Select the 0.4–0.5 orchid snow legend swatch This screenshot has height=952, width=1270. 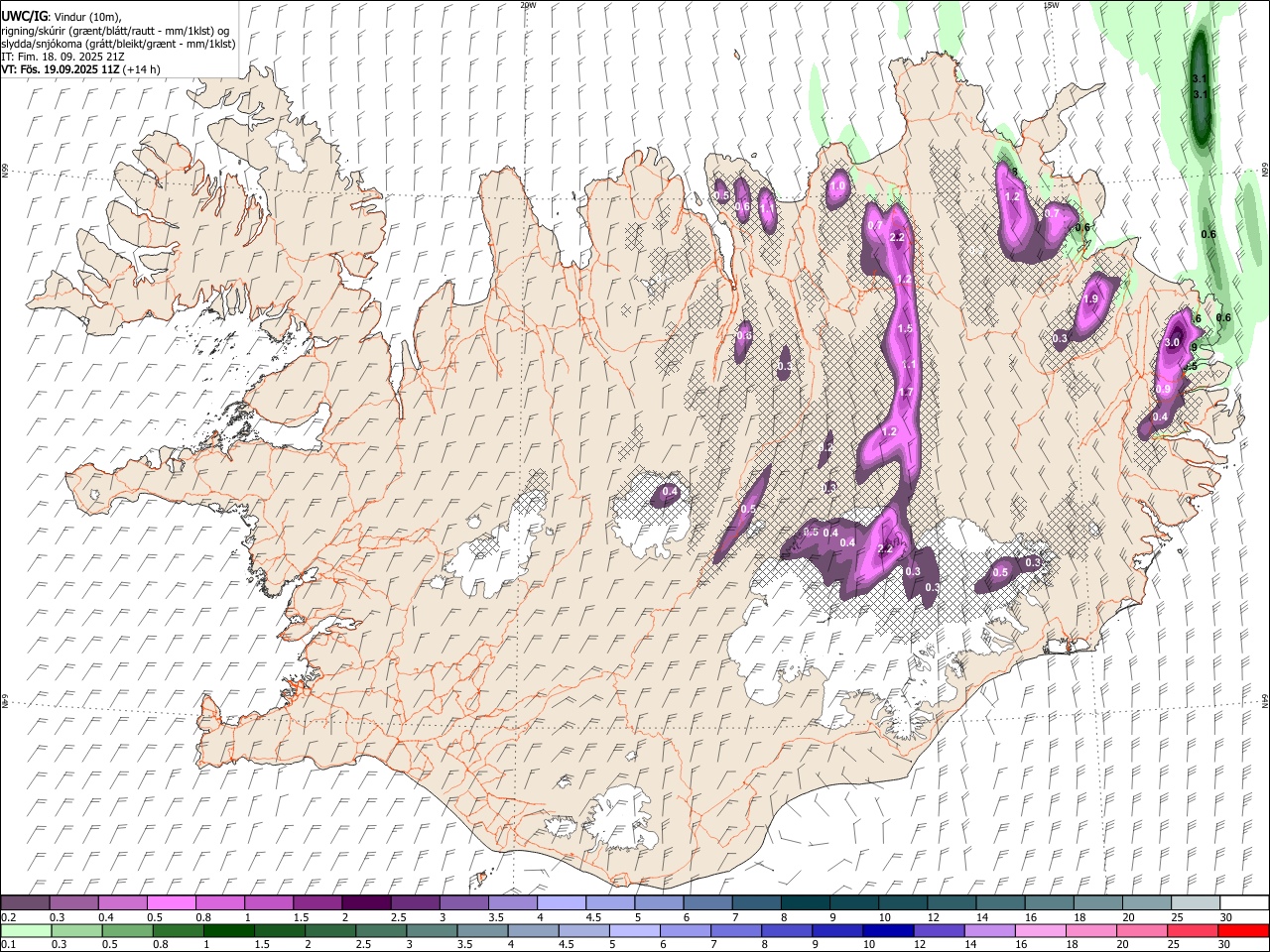122,903
